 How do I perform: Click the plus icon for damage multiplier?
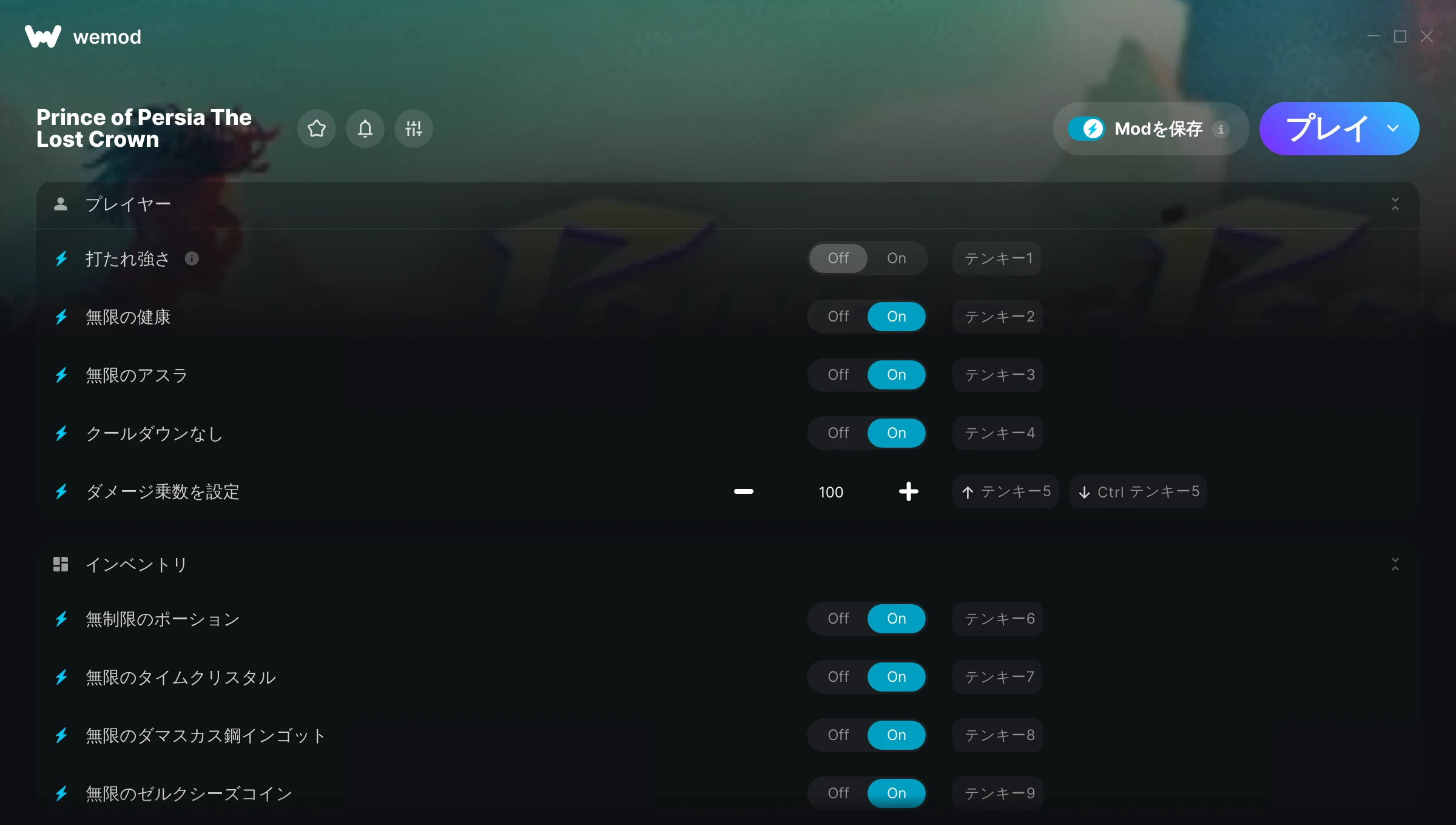908,491
